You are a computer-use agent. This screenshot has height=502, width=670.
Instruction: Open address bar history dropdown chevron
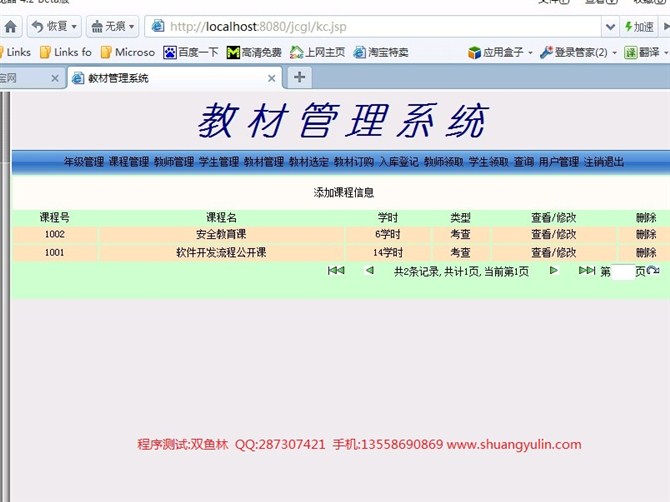point(610,27)
